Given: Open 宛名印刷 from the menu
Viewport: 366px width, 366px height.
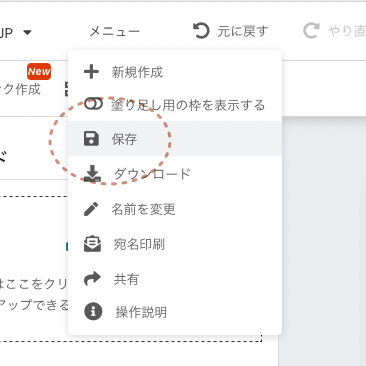Looking at the screenshot, I should pos(175,244).
